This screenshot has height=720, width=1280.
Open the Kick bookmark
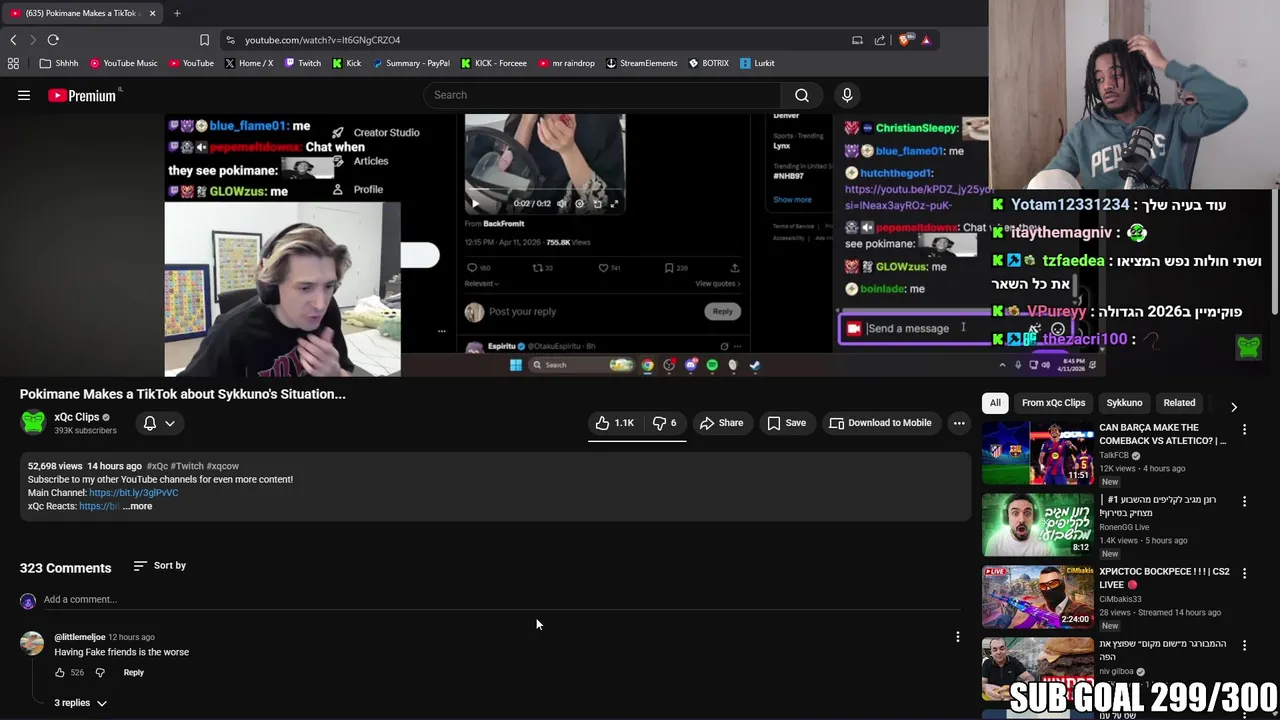[x=347, y=63]
